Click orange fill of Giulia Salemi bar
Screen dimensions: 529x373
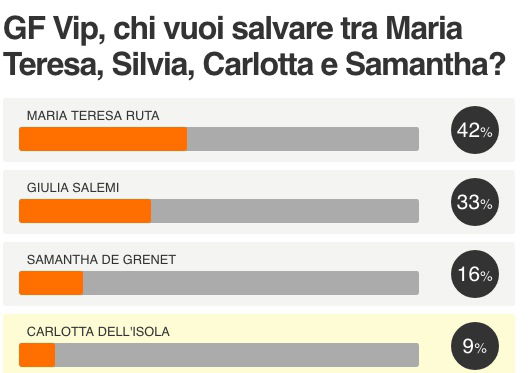click(x=85, y=211)
